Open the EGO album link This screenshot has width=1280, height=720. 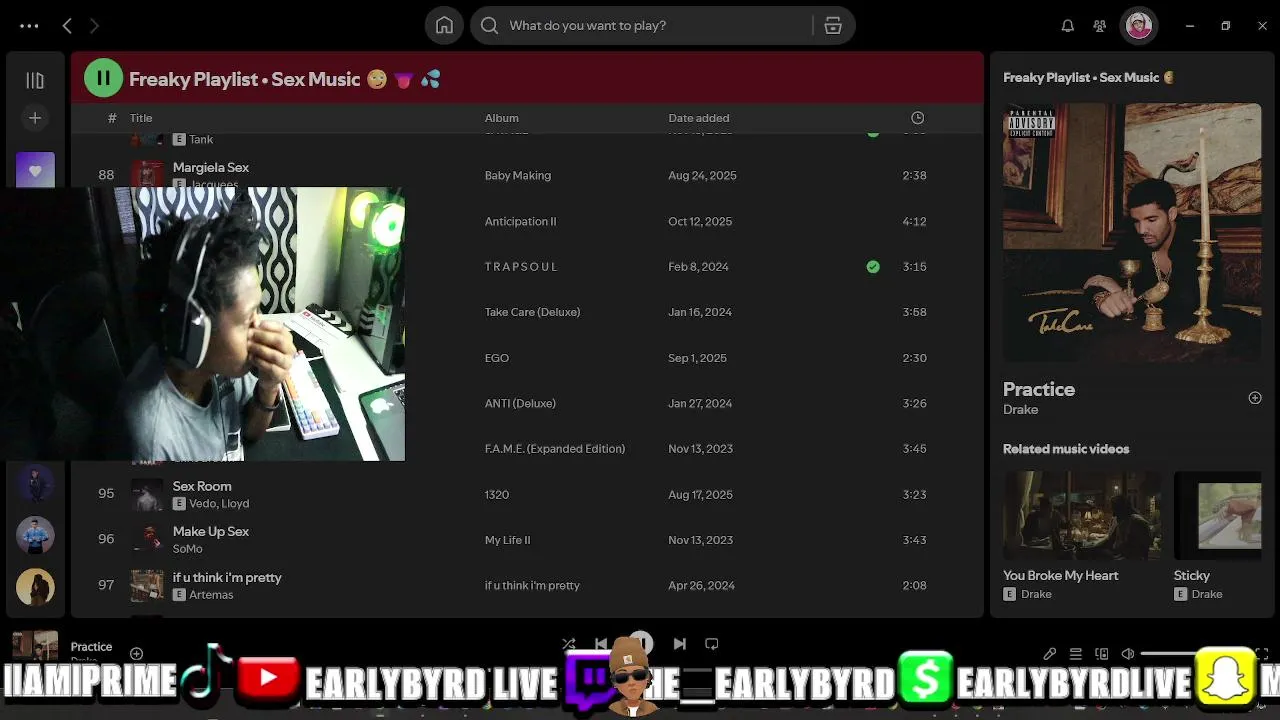tap(497, 358)
